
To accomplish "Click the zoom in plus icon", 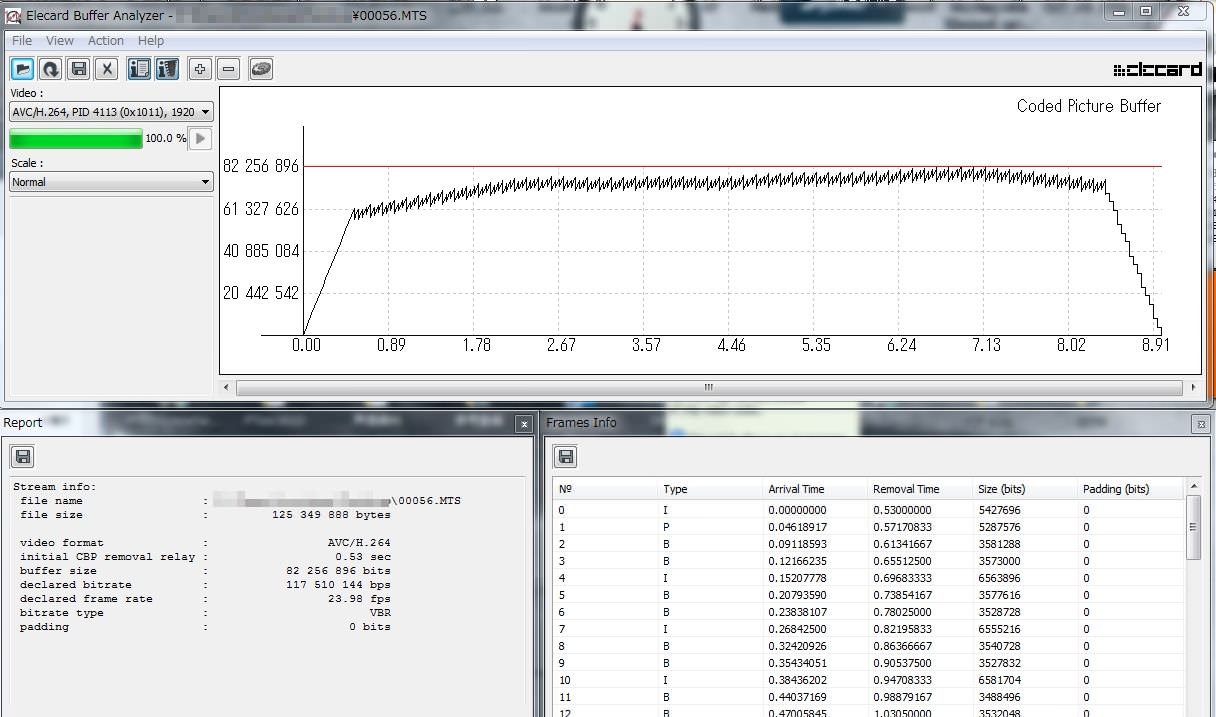I will (200, 69).
